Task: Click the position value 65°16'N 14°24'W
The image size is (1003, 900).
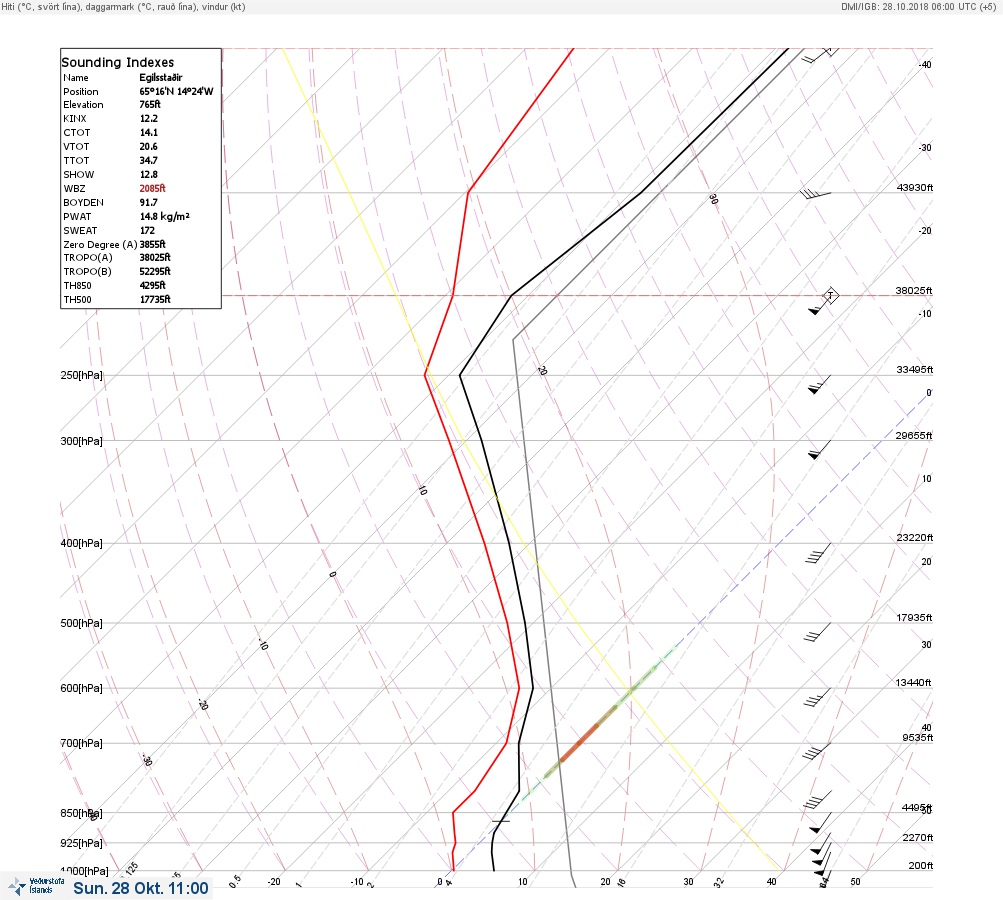Action: coord(176,91)
